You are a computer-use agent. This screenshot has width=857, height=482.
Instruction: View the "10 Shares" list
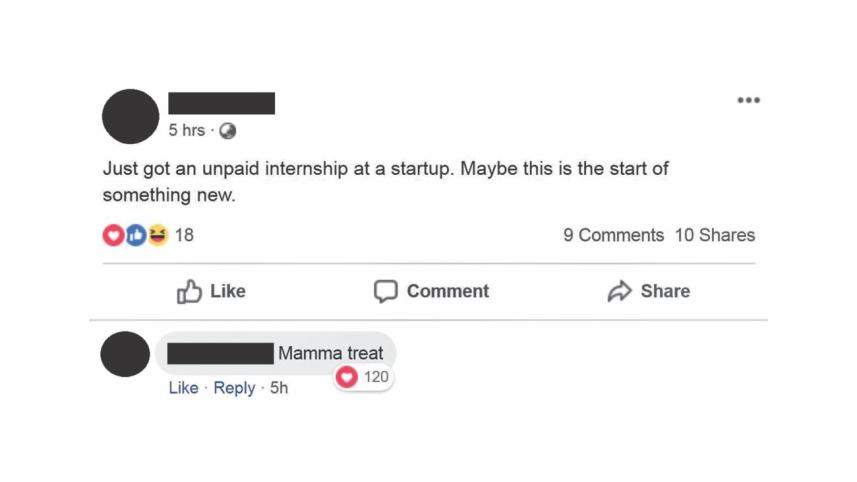(x=715, y=235)
